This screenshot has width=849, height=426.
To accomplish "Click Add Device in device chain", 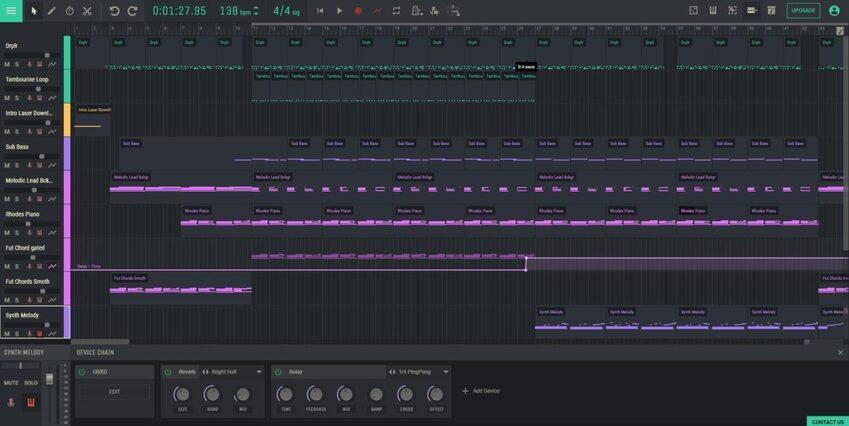I will coord(480,391).
